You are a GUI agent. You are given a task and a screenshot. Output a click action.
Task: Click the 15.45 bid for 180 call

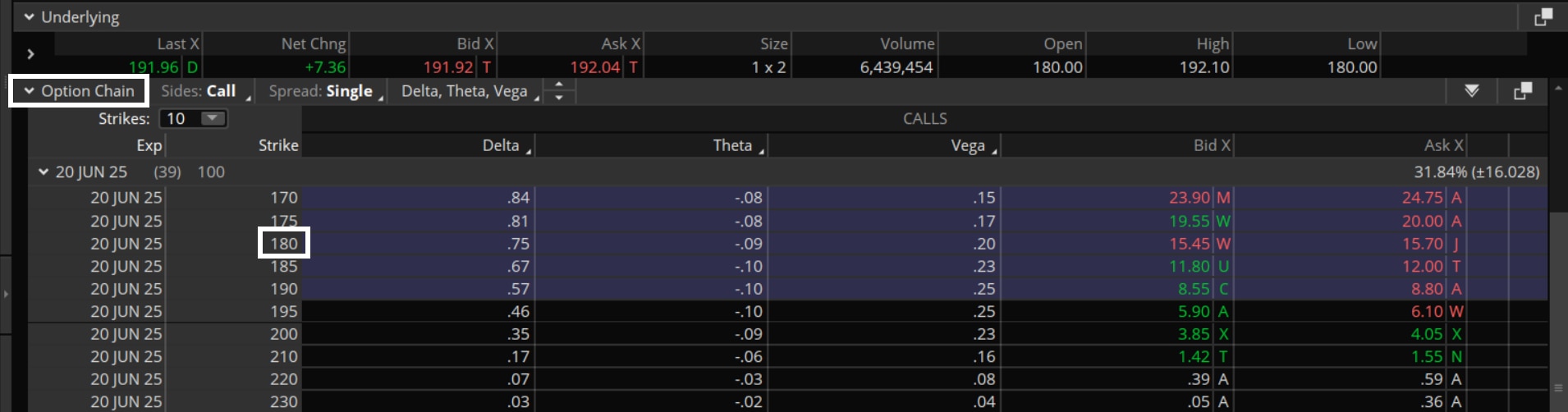pyautogui.click(x=1190, y=244)
